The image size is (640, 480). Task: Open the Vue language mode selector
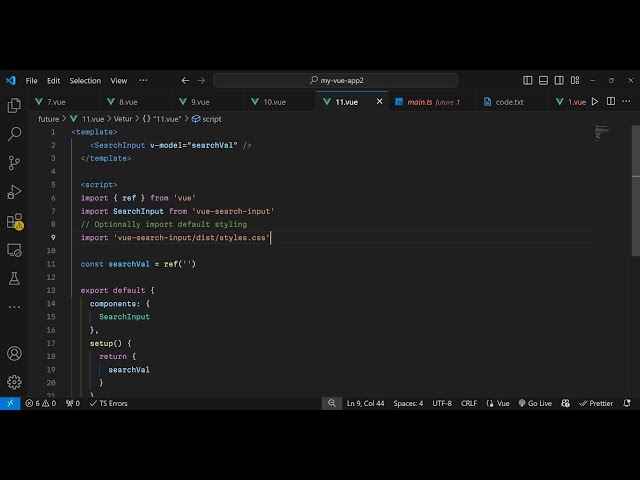point(502,403)
